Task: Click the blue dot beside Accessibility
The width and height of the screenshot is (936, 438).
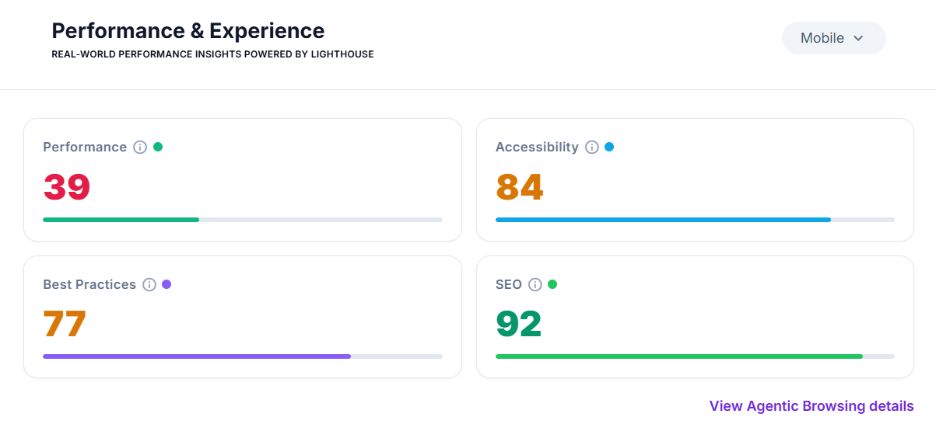Action: [x=609, y=146]
